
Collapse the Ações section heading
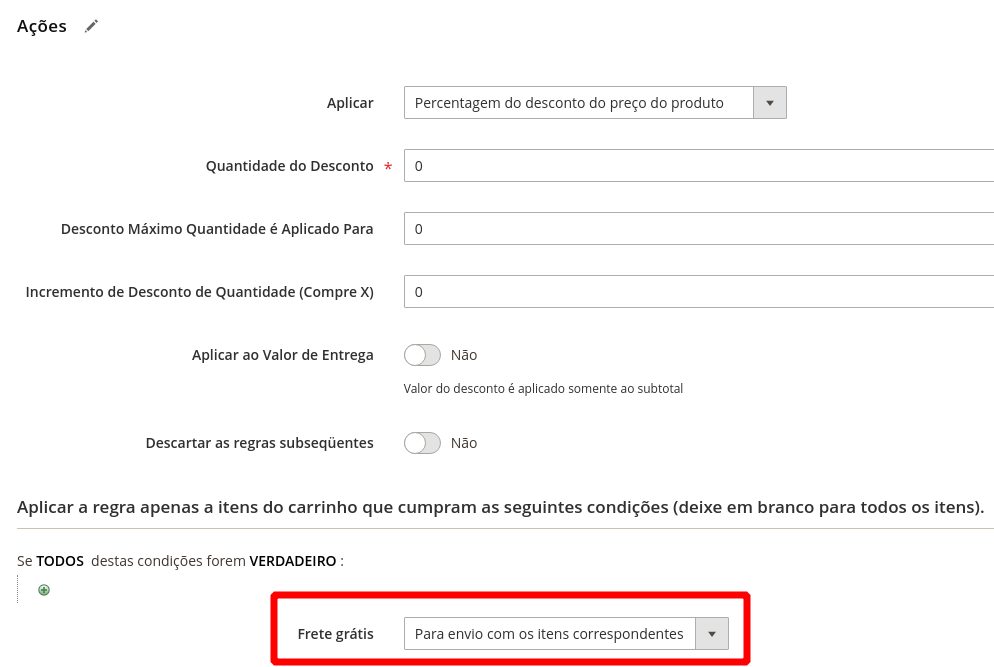tap(42, 26)
